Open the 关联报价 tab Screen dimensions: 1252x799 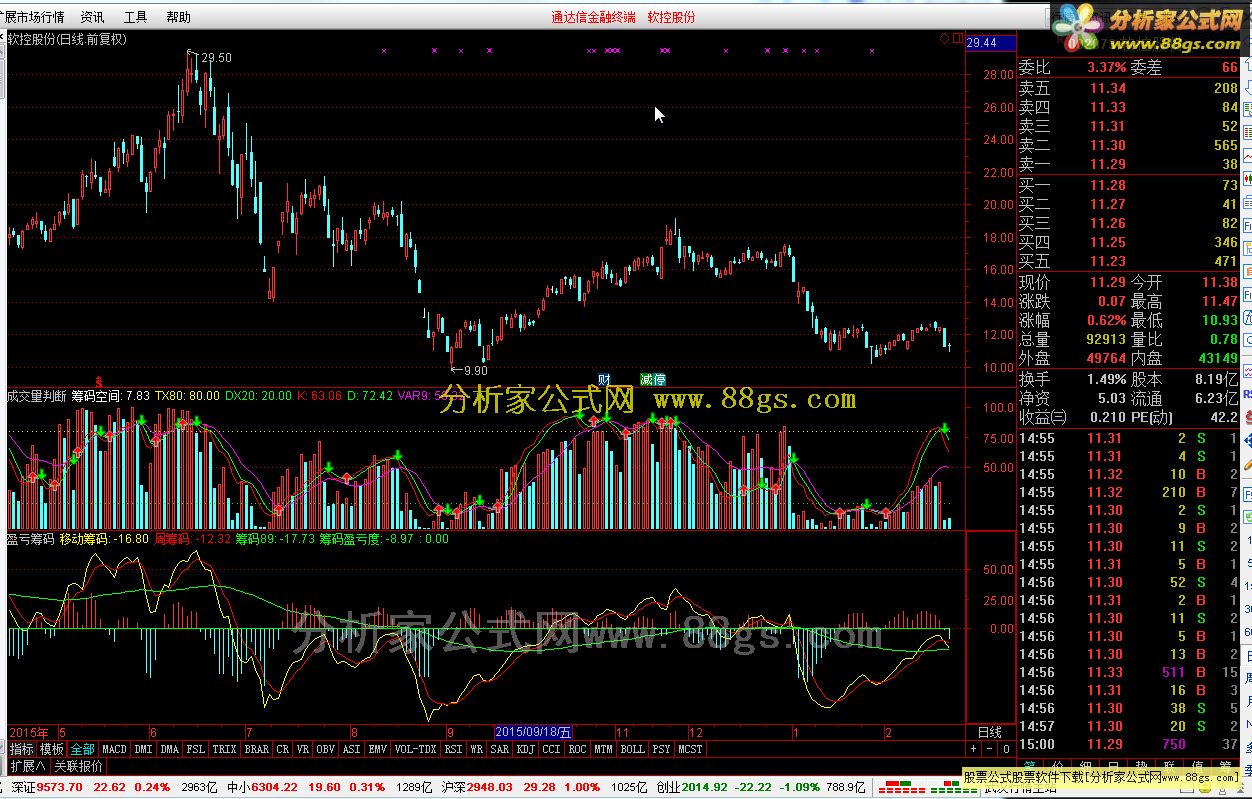(78, 767)
